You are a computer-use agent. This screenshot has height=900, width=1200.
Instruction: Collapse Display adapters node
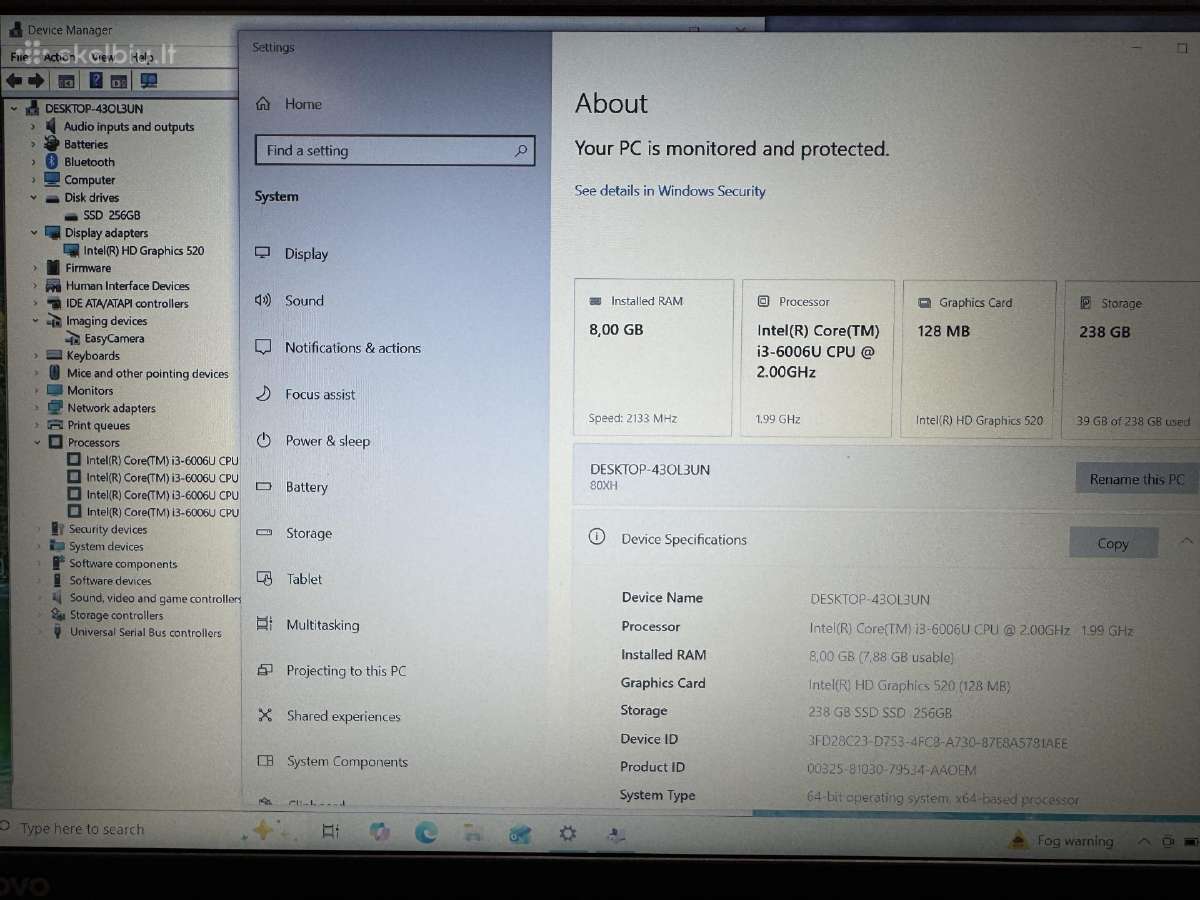(x=33, y=233)
